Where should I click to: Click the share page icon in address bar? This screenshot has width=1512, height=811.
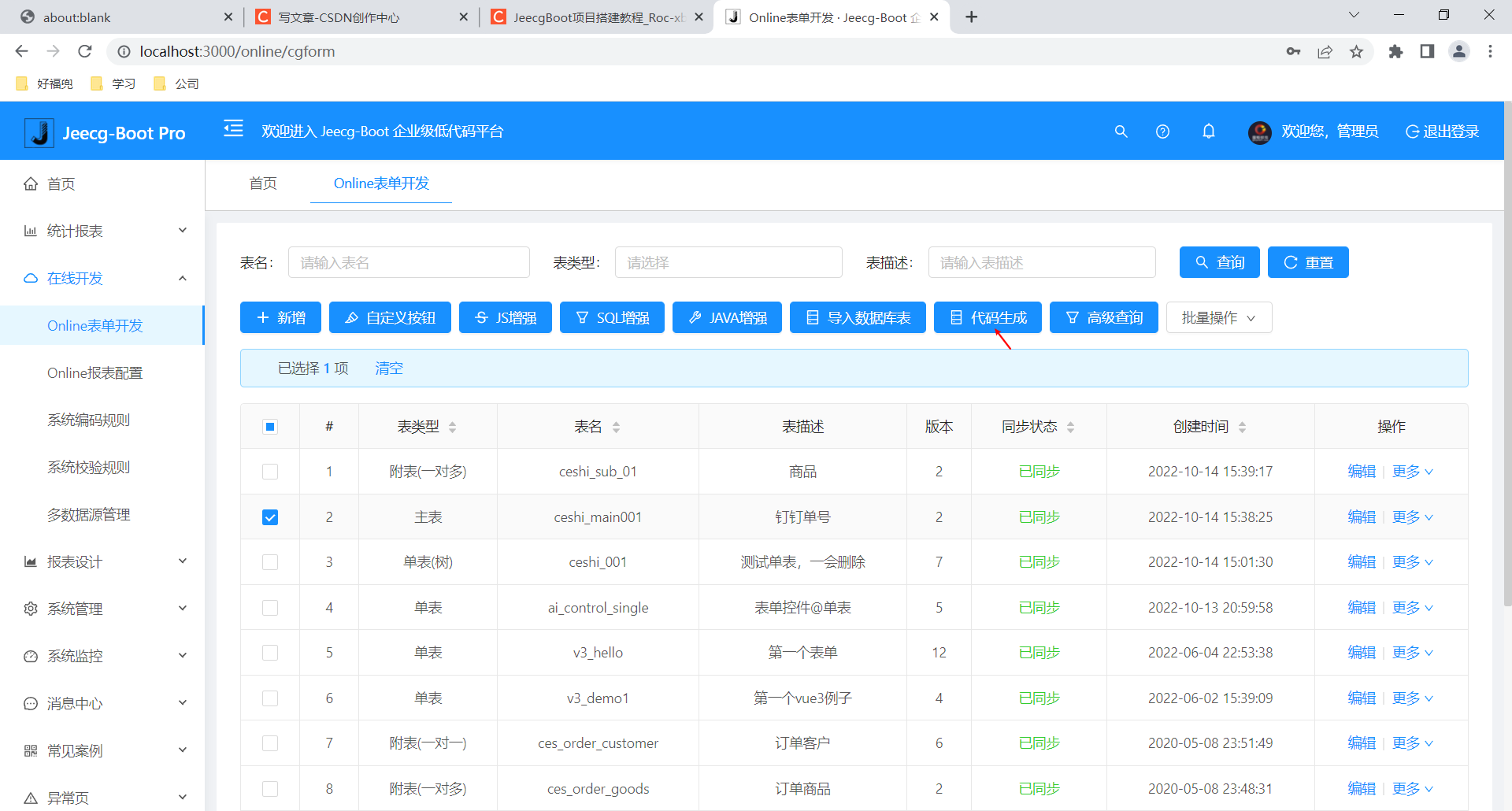point(1325,52)
